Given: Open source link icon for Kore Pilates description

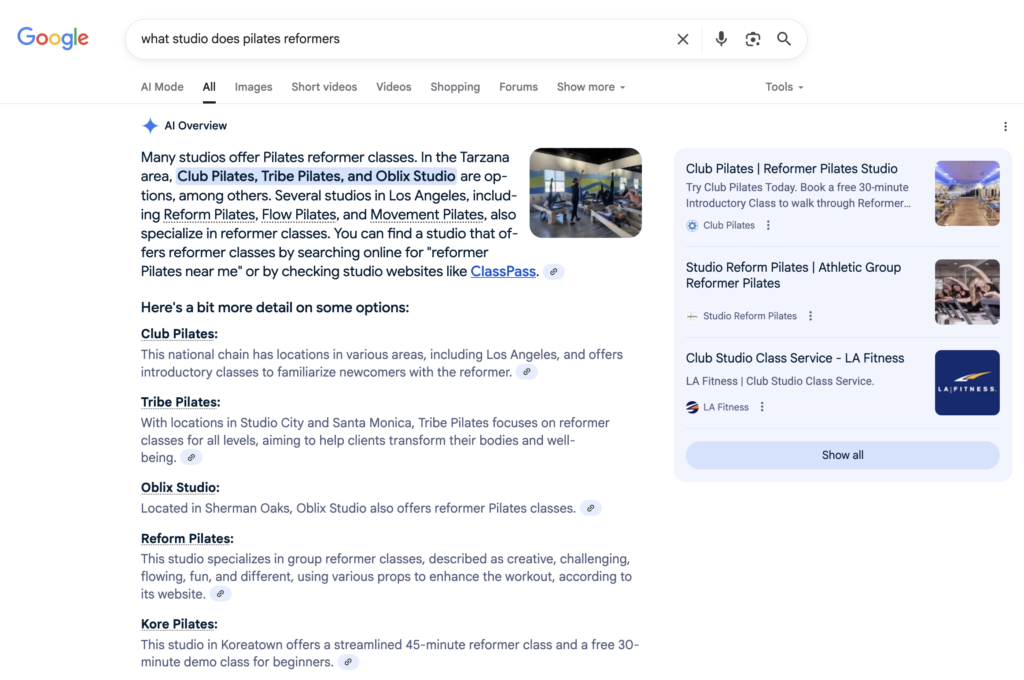Looking at the screenshot, I should [348, 662].
